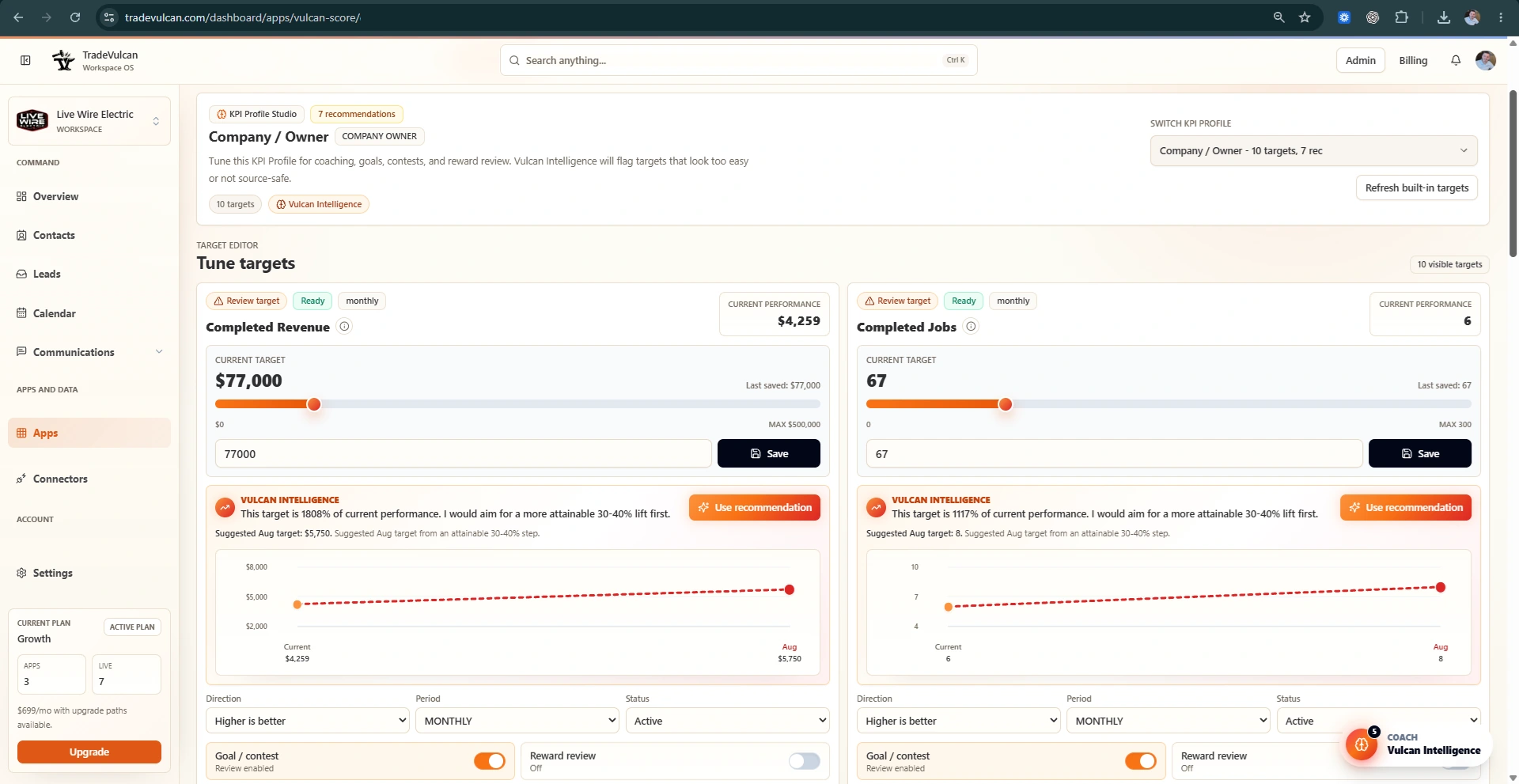Open the user avatar menu in app header

coord(1486,60)
